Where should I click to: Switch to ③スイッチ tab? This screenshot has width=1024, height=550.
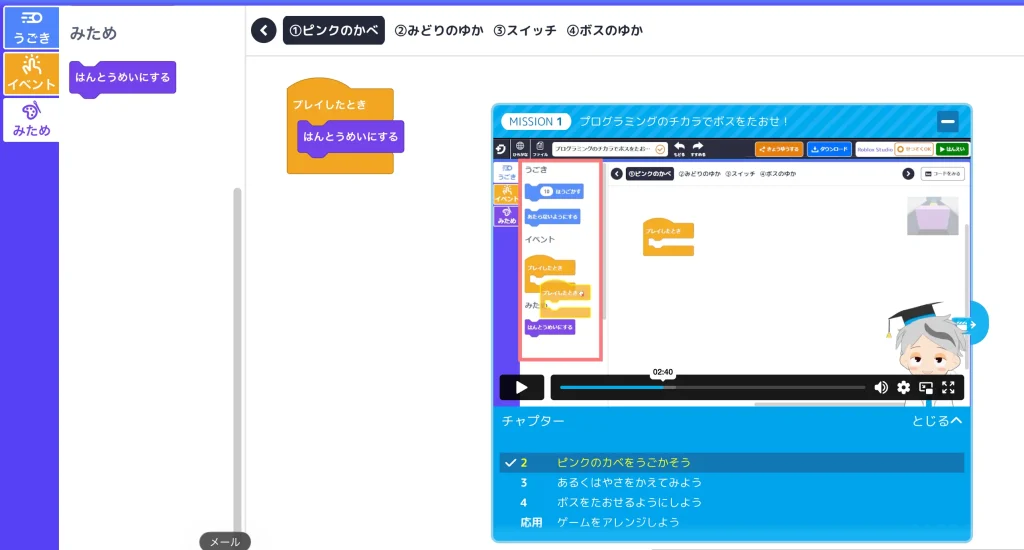tap(525, 30)
